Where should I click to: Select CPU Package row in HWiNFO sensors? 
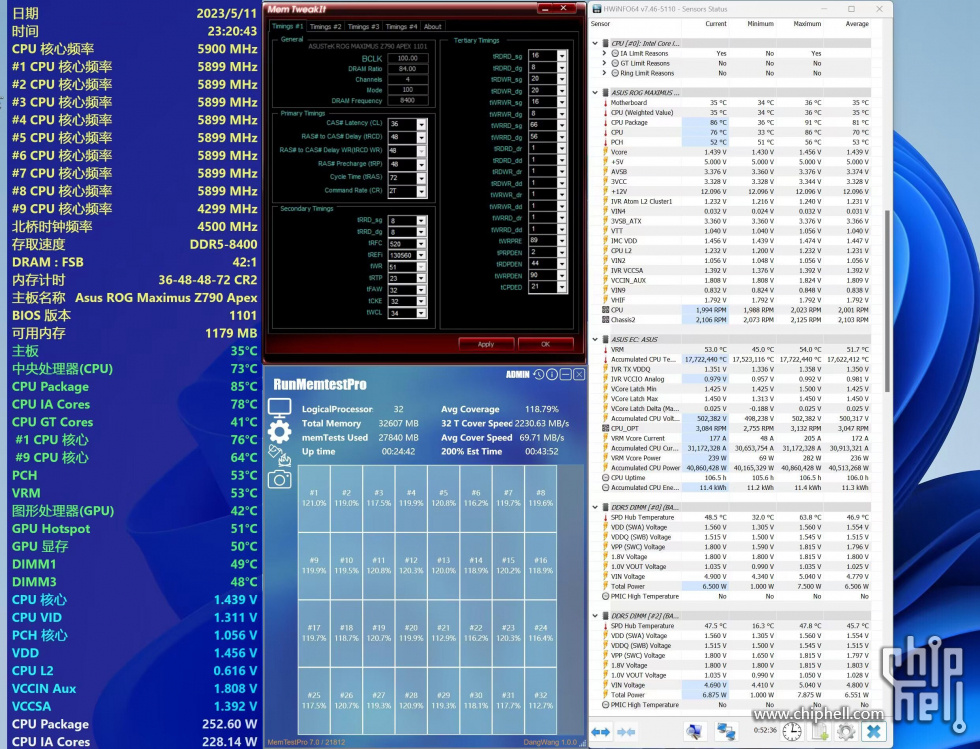pyautogui.click(x=736, y=123)
